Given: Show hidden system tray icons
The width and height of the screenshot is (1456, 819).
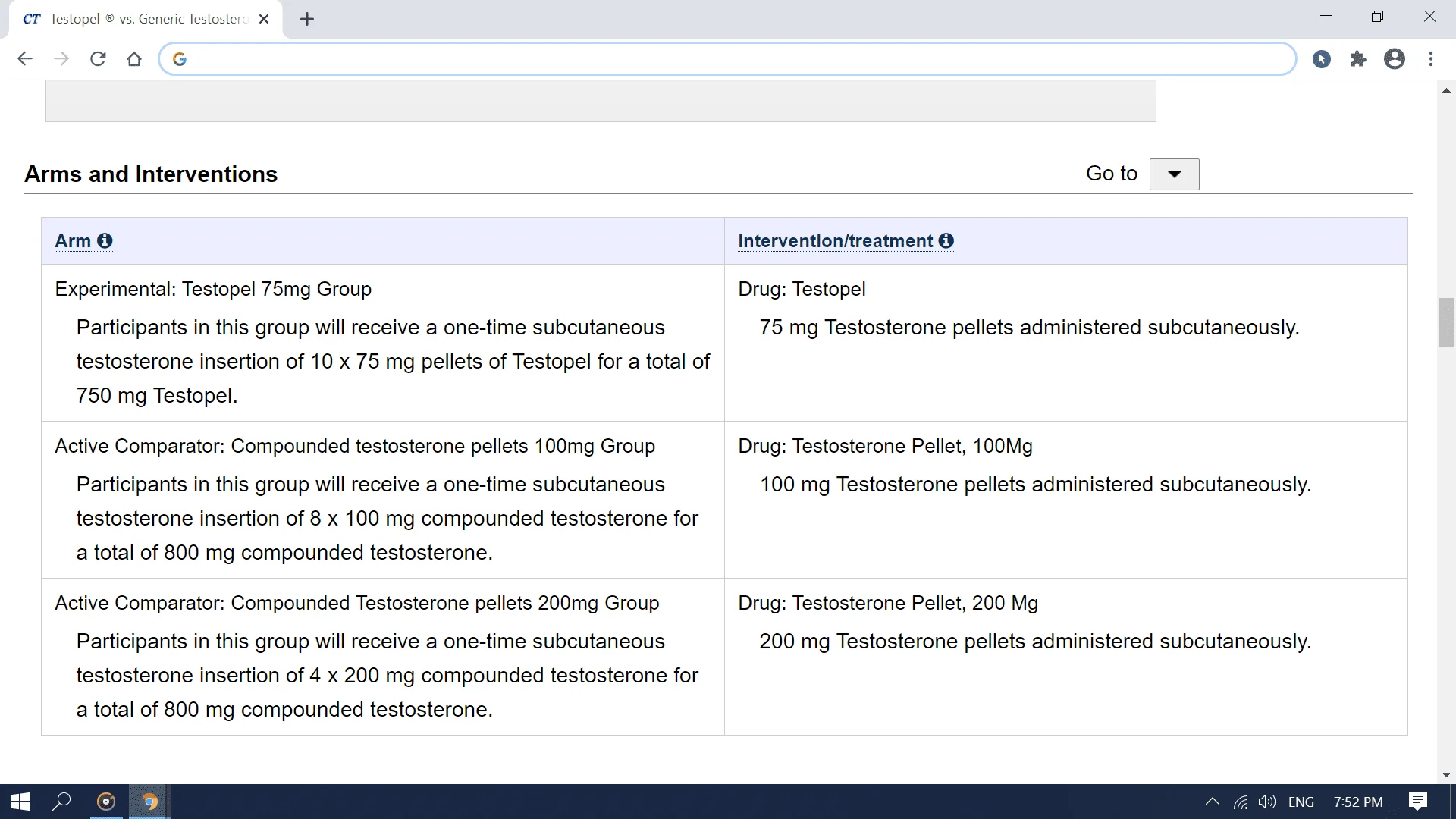Looking at the screenshot, I should [x=1212, y=802].
